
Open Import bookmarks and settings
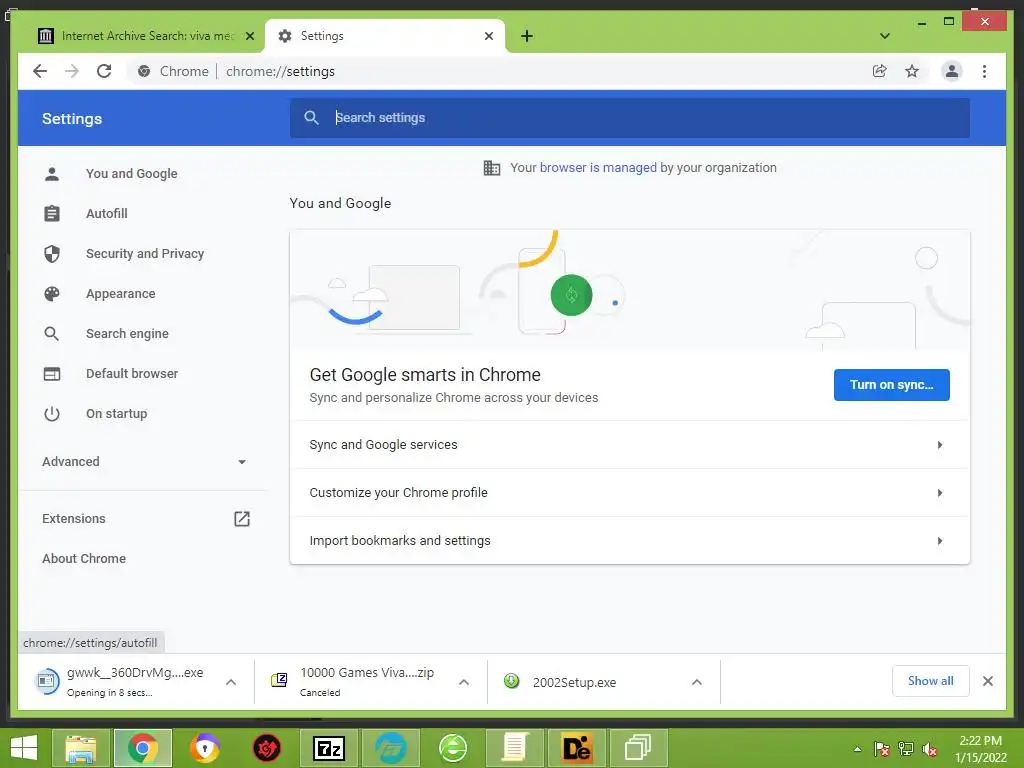630,541
